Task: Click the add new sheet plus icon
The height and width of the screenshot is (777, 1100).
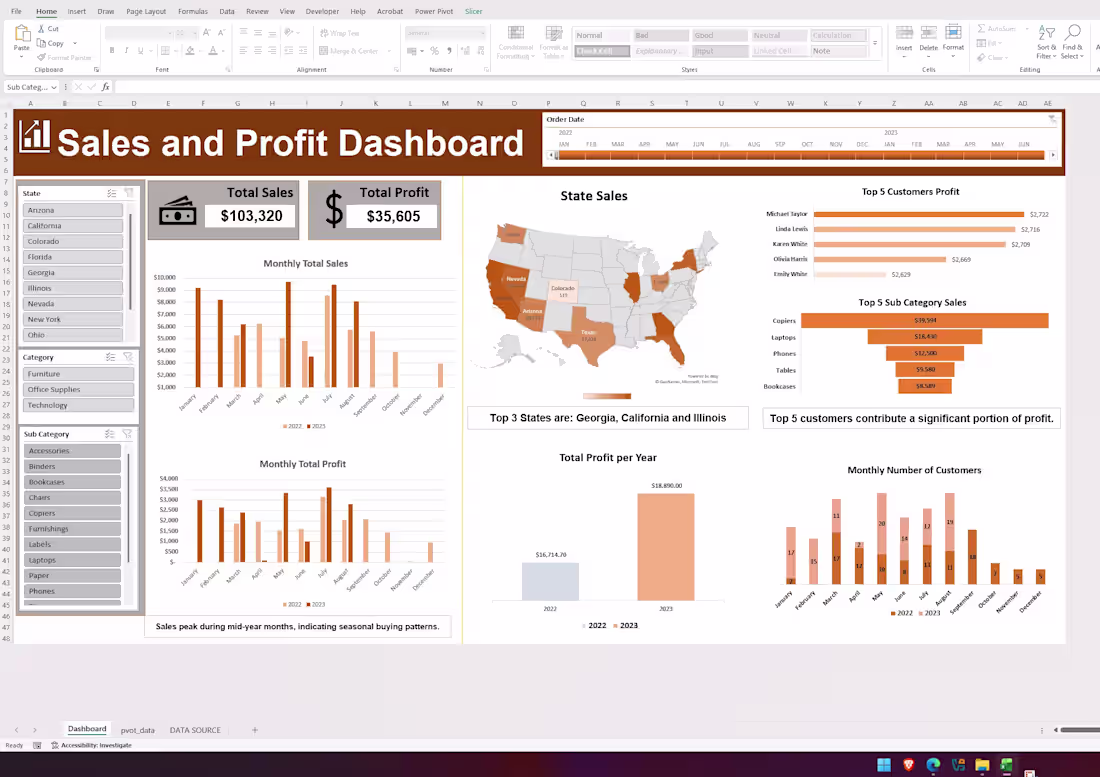Action: pyautogui.click(x=255, y=730)
